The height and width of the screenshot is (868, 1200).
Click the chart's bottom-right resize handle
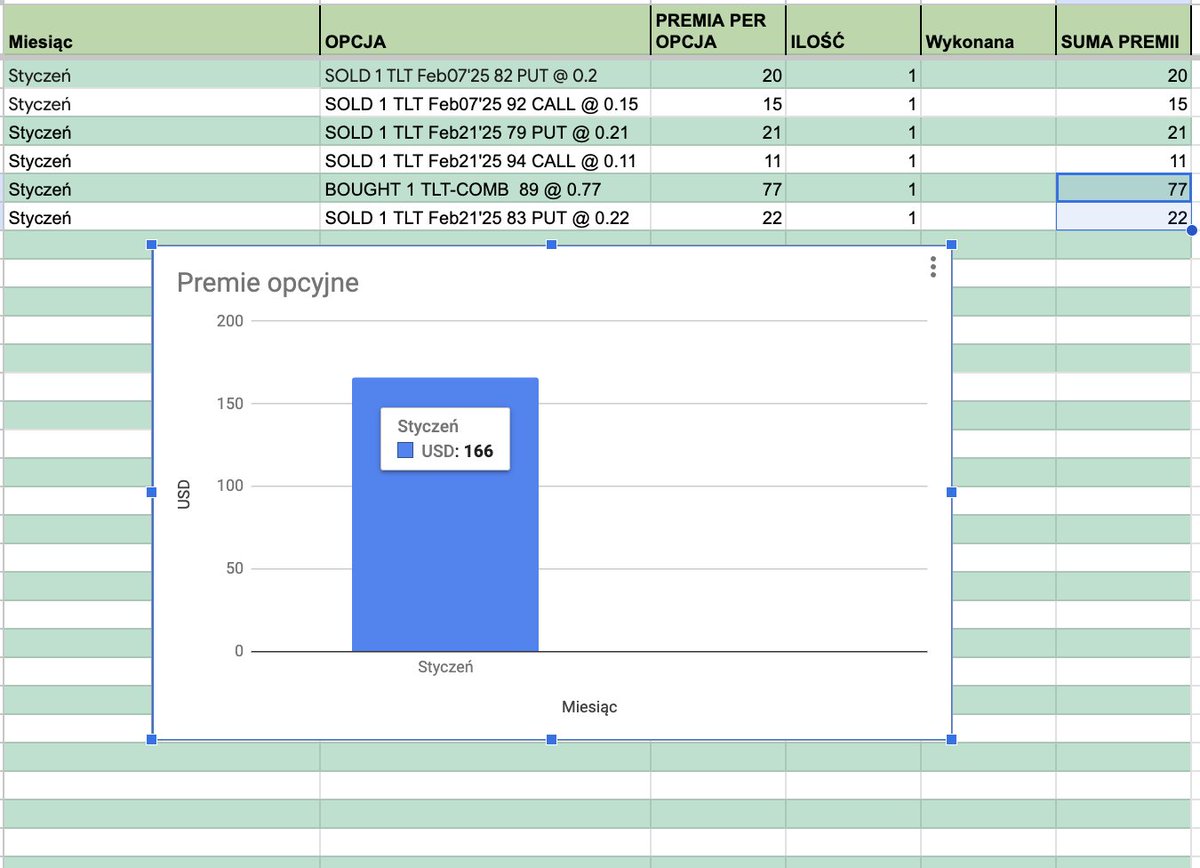click(x=951, y=739)
